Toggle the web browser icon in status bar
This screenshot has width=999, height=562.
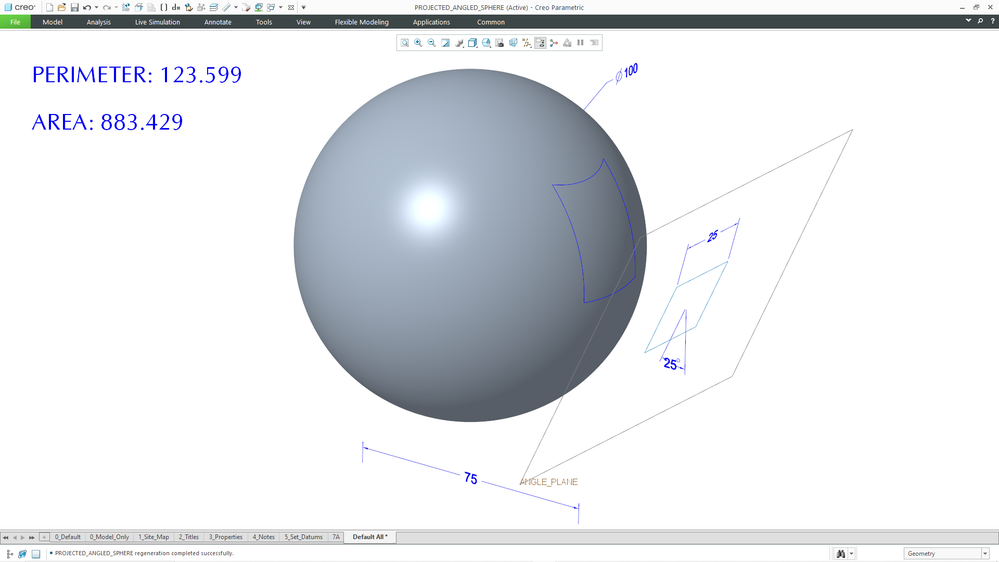[22, 554]
